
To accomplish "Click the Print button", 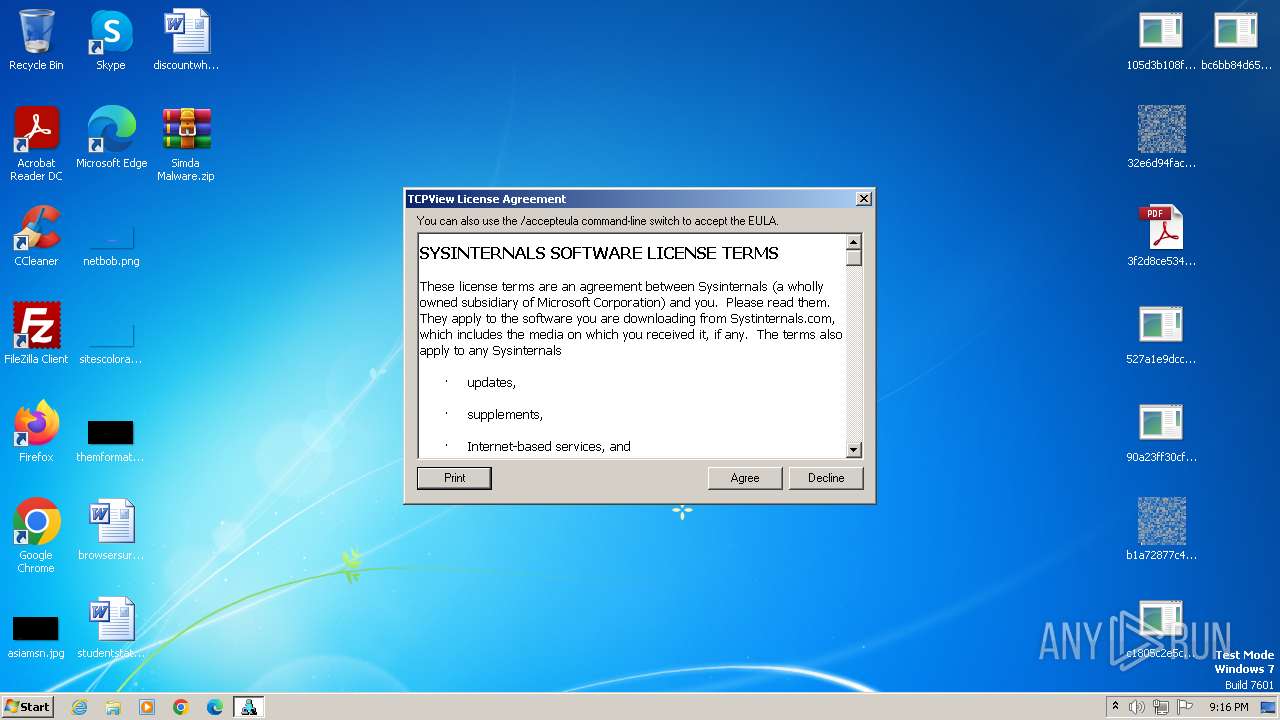I will pos(454,478).
